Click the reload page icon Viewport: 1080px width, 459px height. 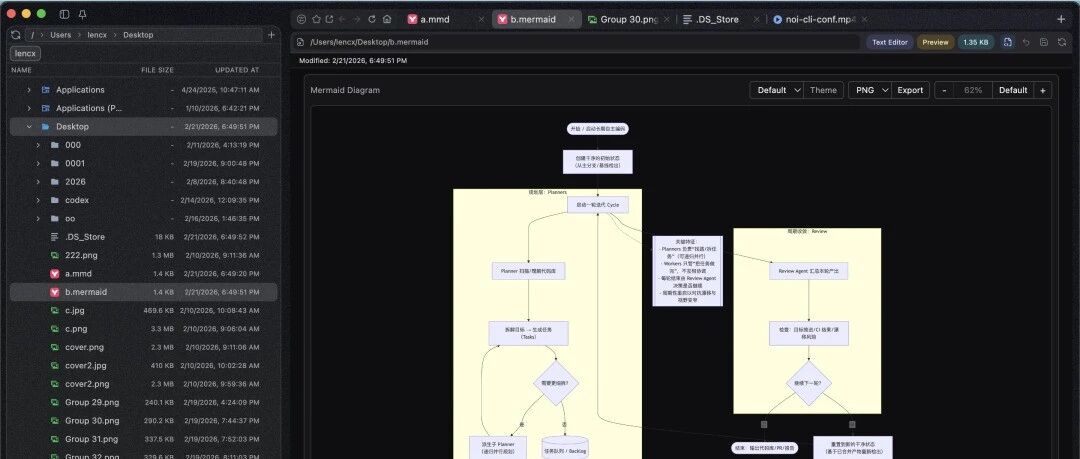tap(372, 19)
